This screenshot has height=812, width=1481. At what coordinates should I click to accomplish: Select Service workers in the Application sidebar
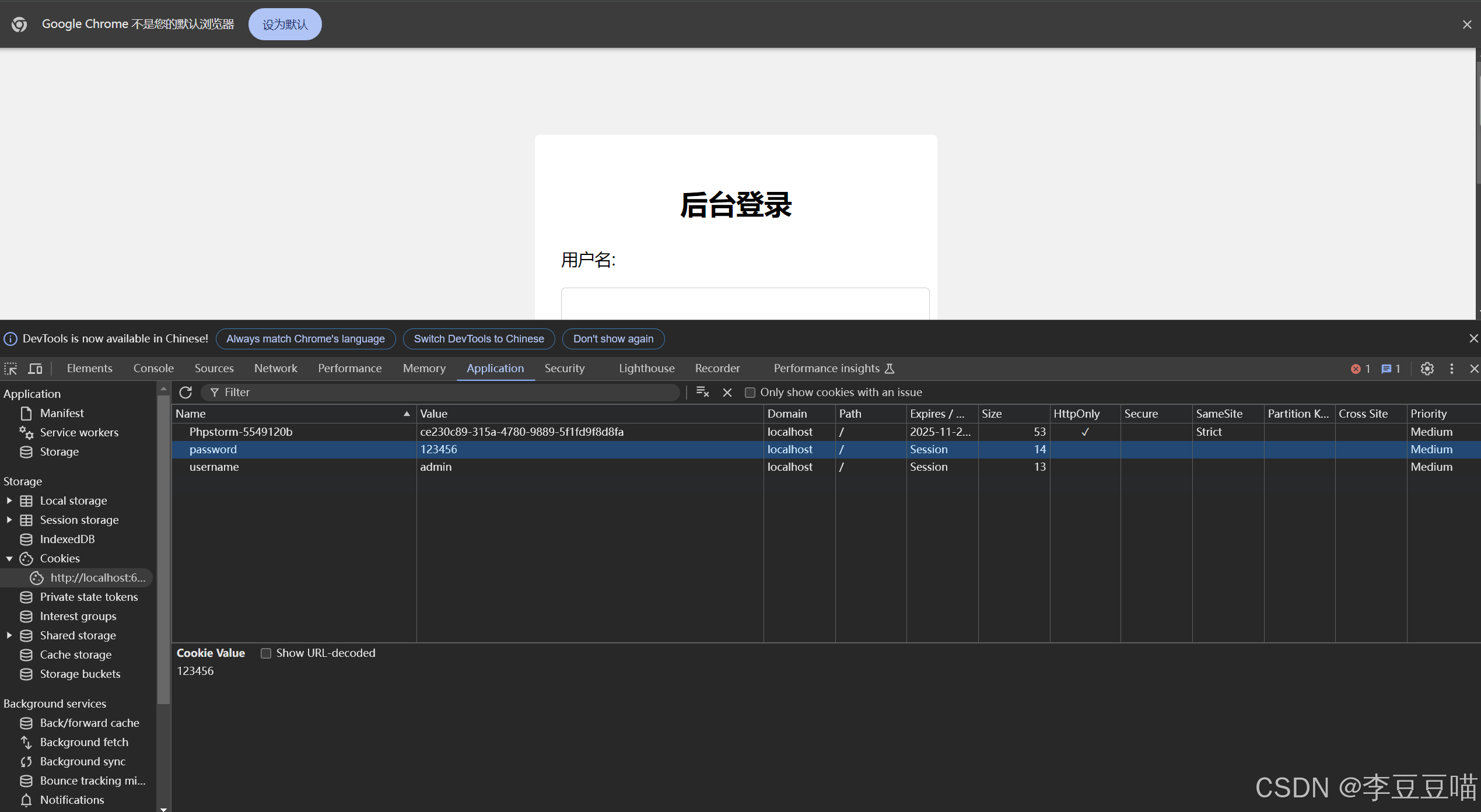coord(79,432)
